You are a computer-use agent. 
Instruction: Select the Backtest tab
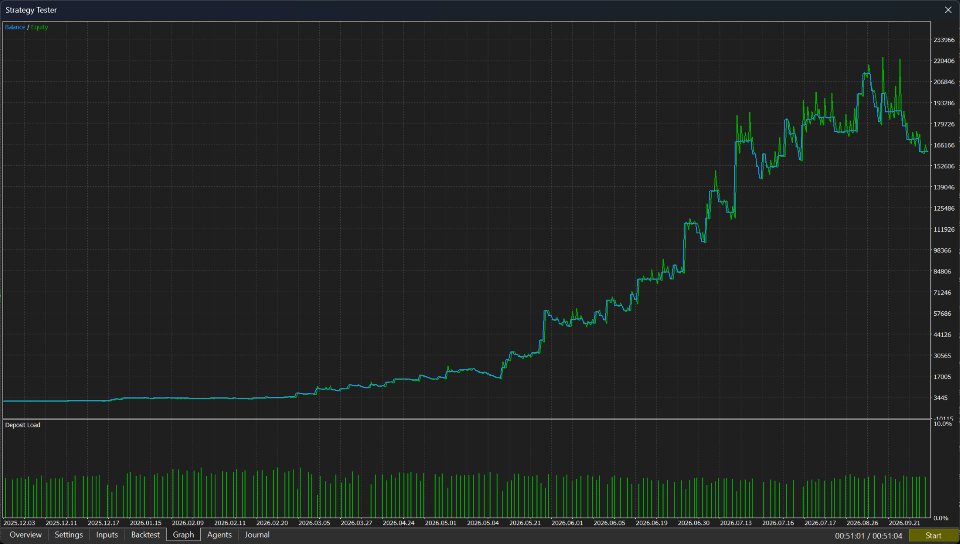point(146,535)
